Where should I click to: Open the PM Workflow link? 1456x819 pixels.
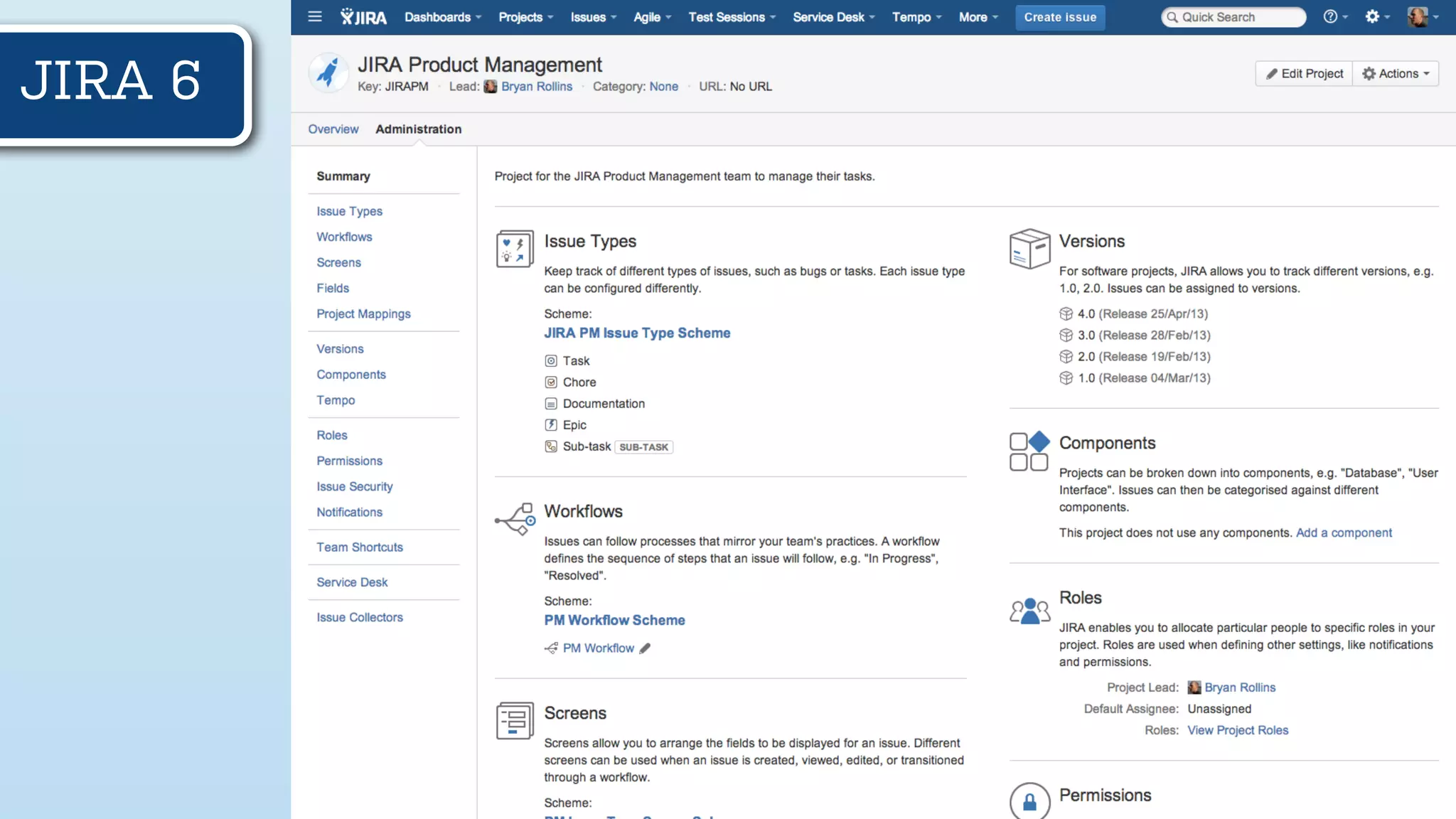pos(598,648)
